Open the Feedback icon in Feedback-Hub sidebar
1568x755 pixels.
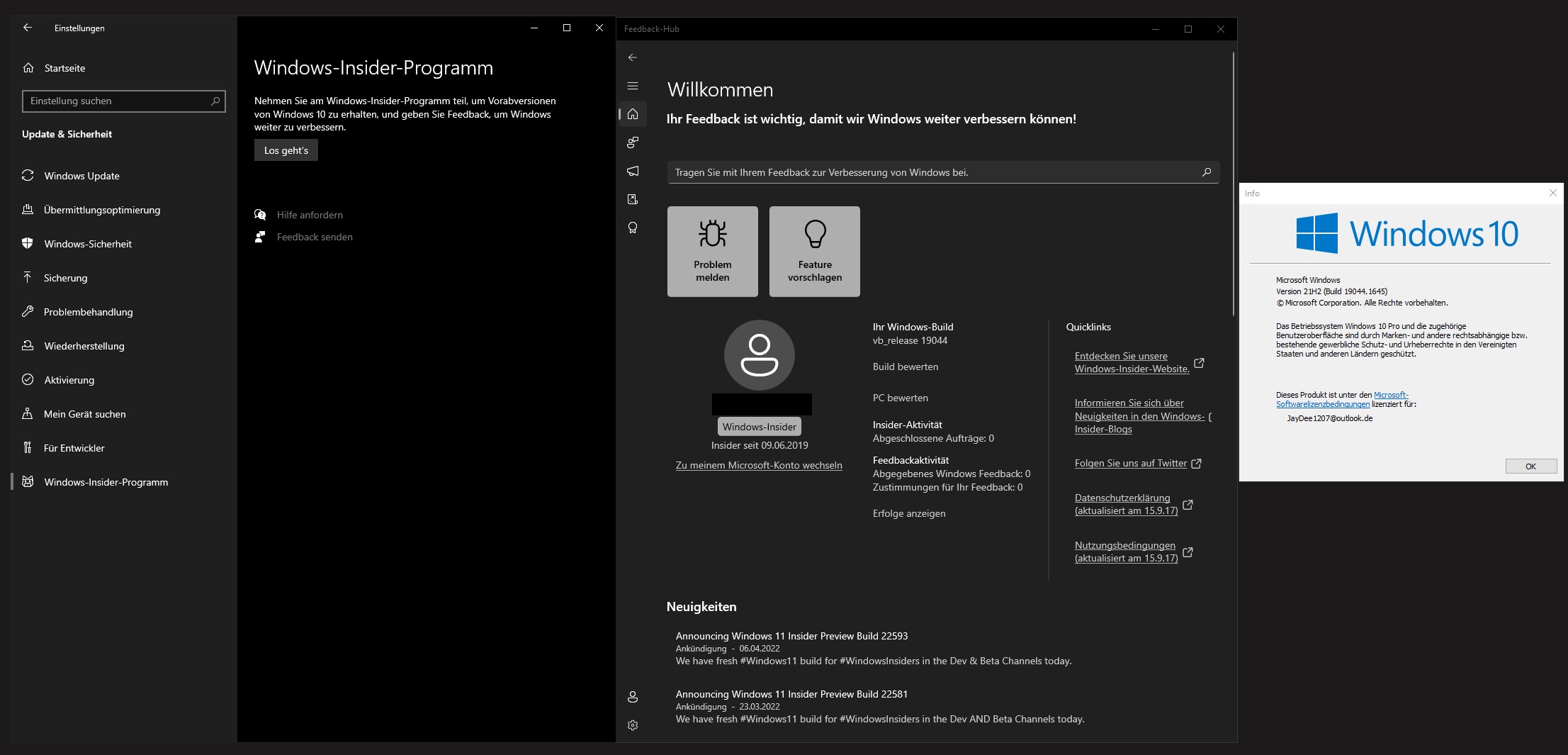[633, 142]
